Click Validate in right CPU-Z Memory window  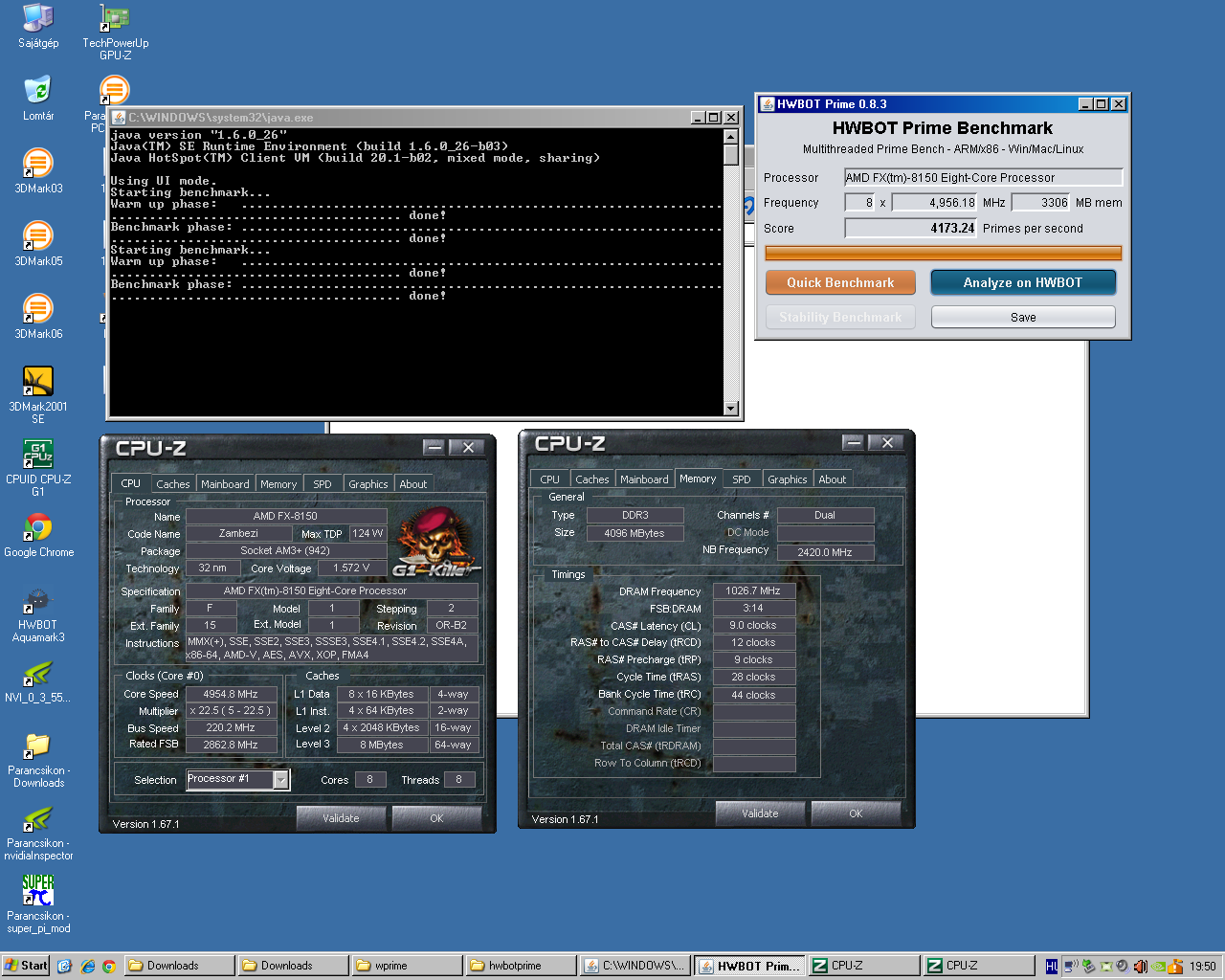(x=760, y=813)
